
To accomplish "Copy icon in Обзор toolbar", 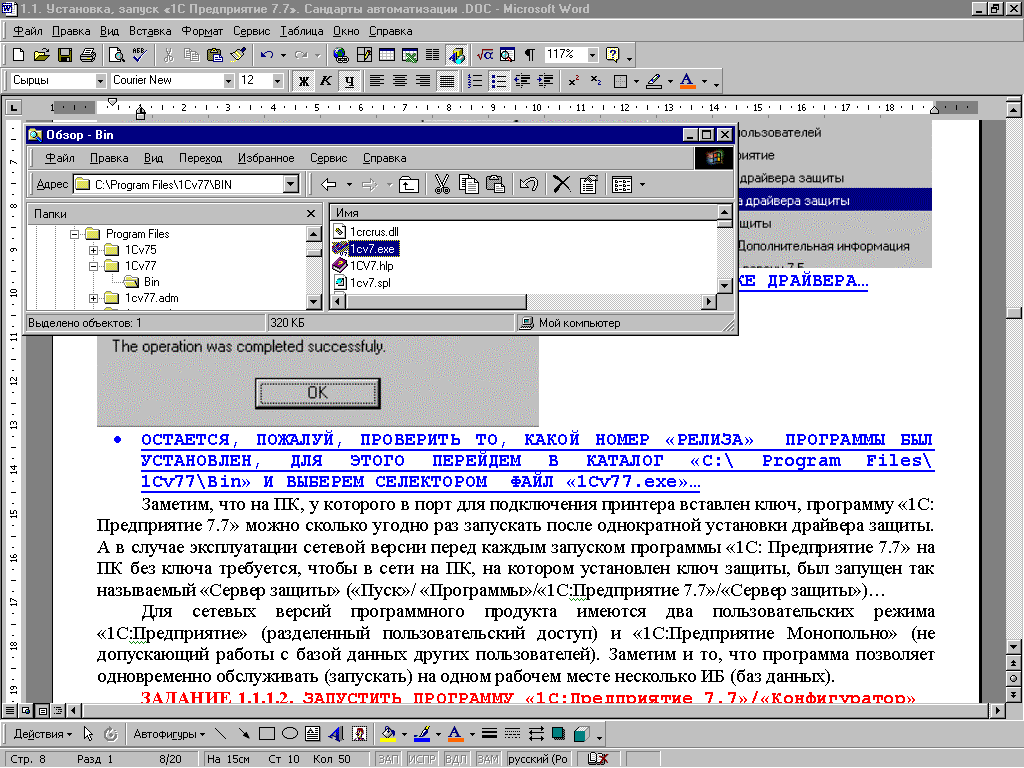I will (468, 185).
